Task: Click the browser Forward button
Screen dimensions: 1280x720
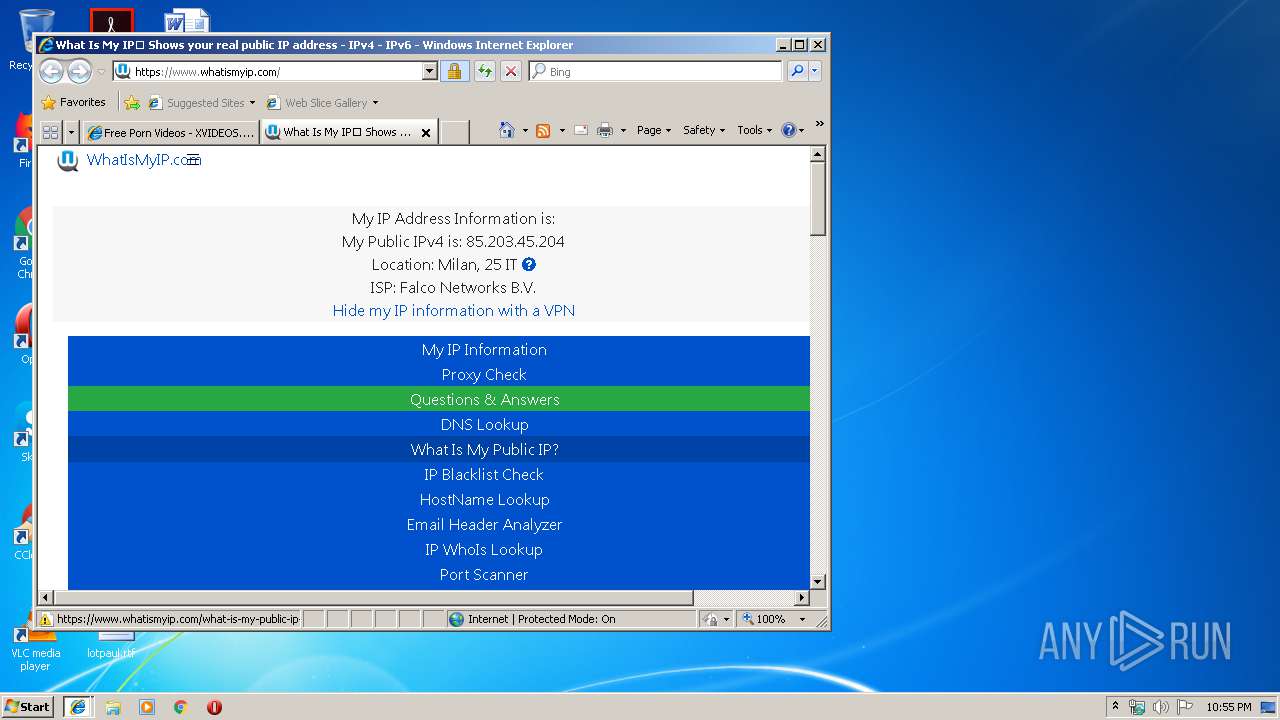Action: tap(79, 71)
